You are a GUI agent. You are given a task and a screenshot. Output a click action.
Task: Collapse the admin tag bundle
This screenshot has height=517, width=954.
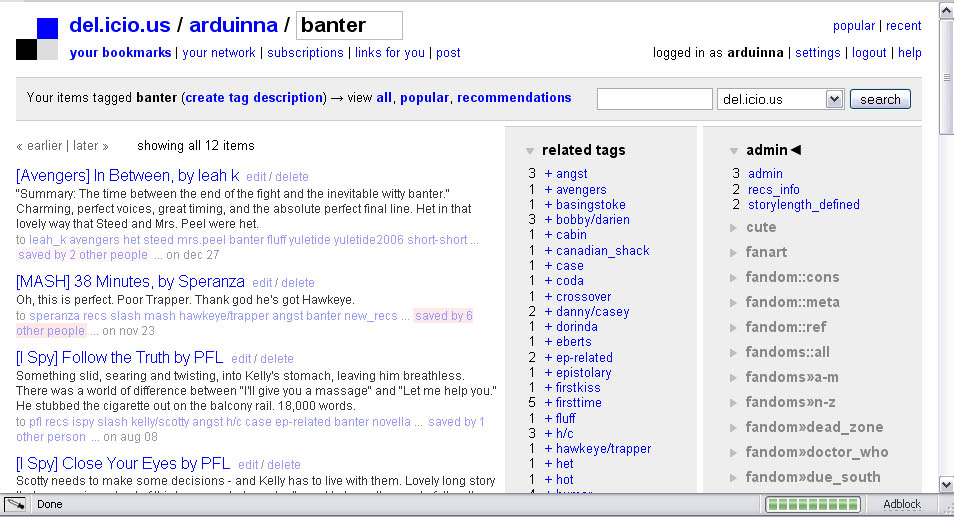(x=734, y=151)
